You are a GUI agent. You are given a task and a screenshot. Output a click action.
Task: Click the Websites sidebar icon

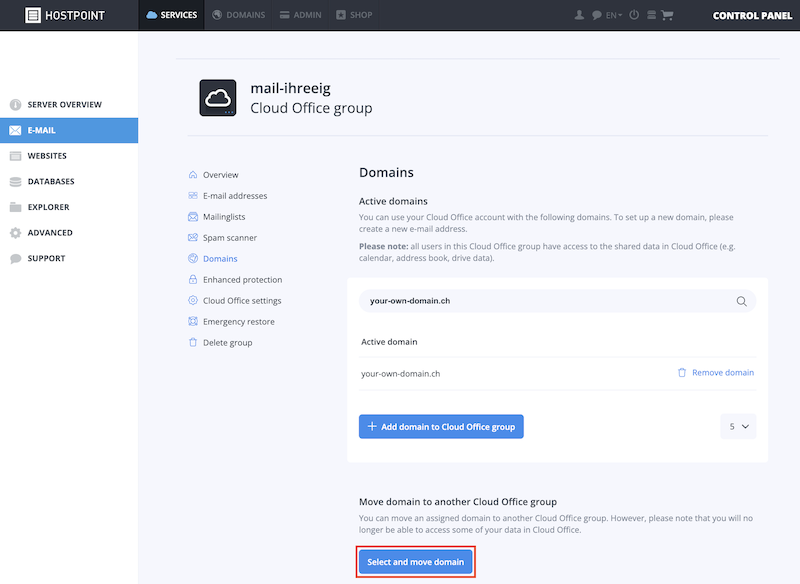tap(15, 156)
